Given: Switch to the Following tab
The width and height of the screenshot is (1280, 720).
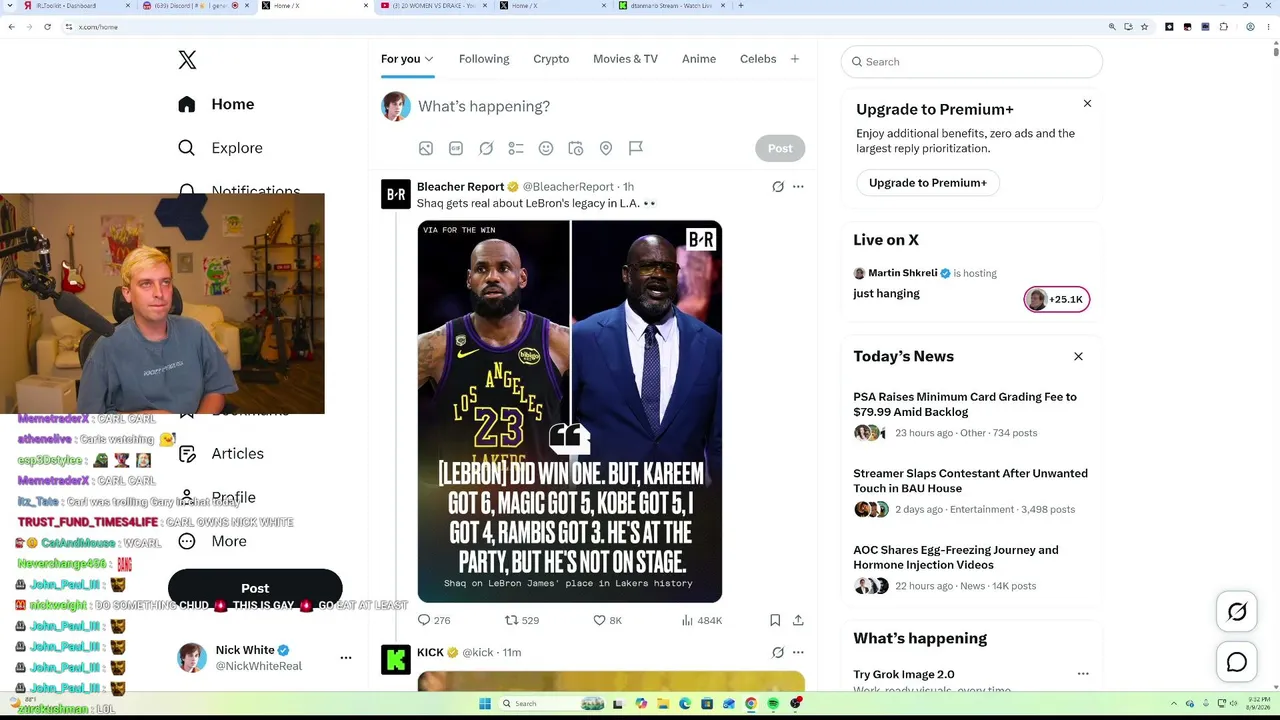Looking at the screenshot, I should point(484,59).
